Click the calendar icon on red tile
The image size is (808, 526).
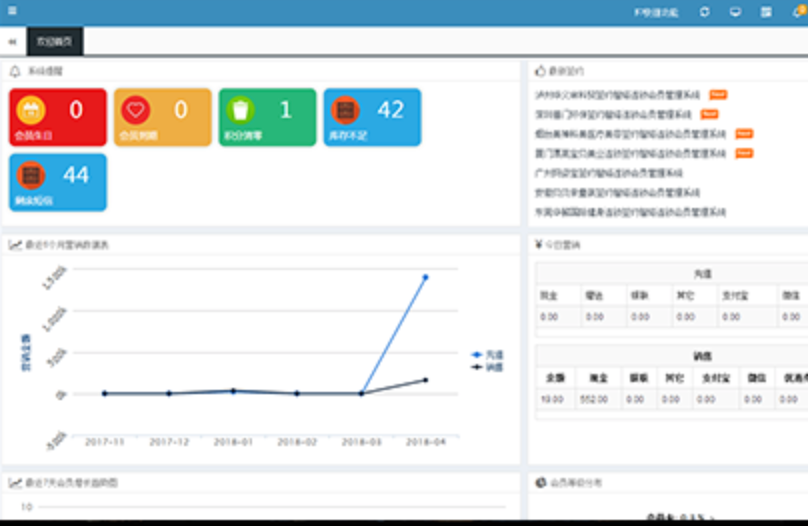tap(31, 109)
